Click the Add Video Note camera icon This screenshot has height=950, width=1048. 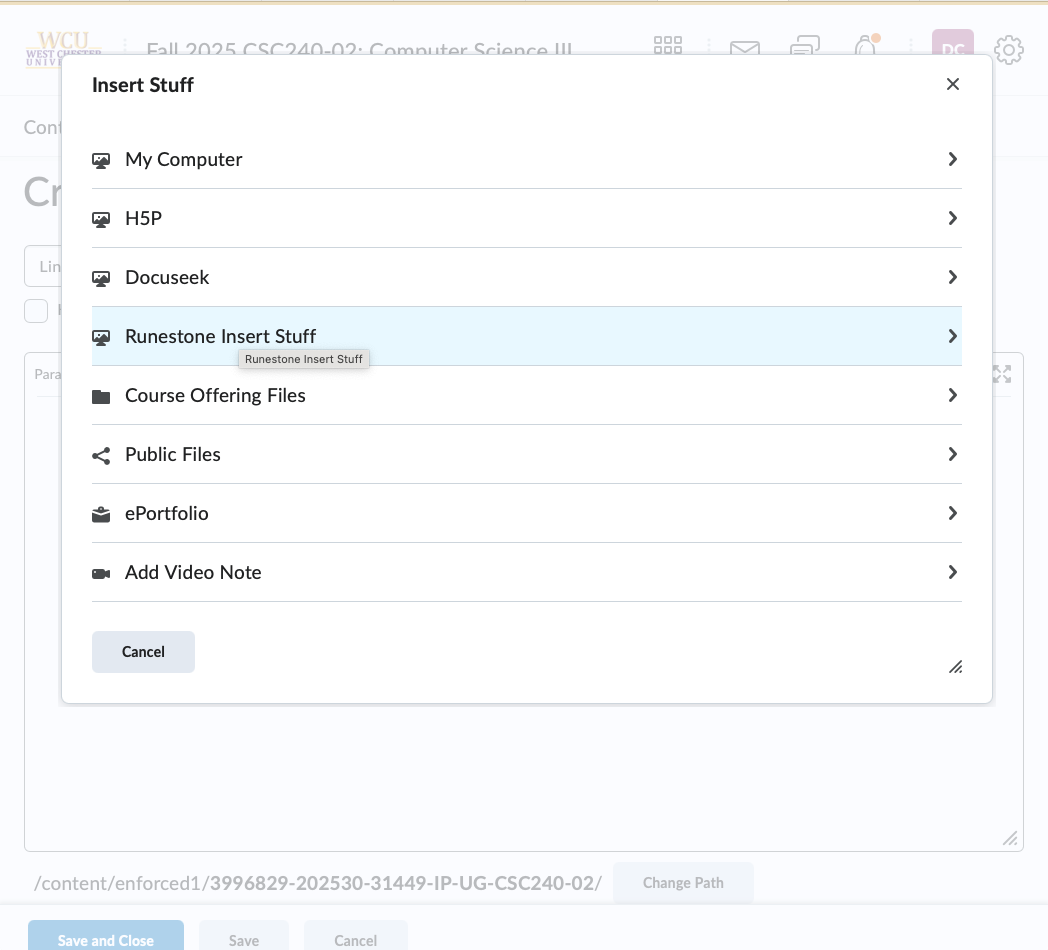[x=101, y=573]
